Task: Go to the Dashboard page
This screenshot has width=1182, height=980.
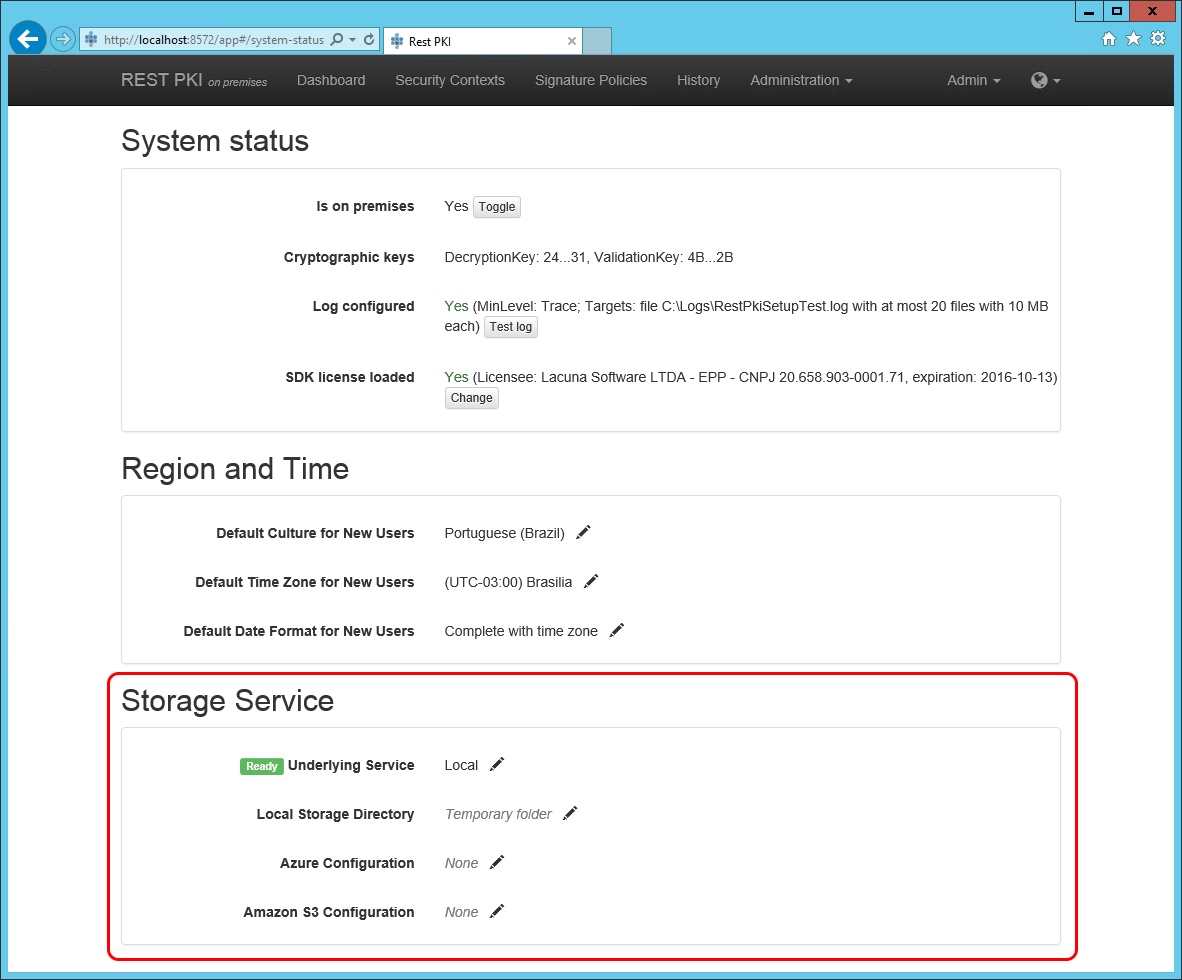Action: coord(331,80)
